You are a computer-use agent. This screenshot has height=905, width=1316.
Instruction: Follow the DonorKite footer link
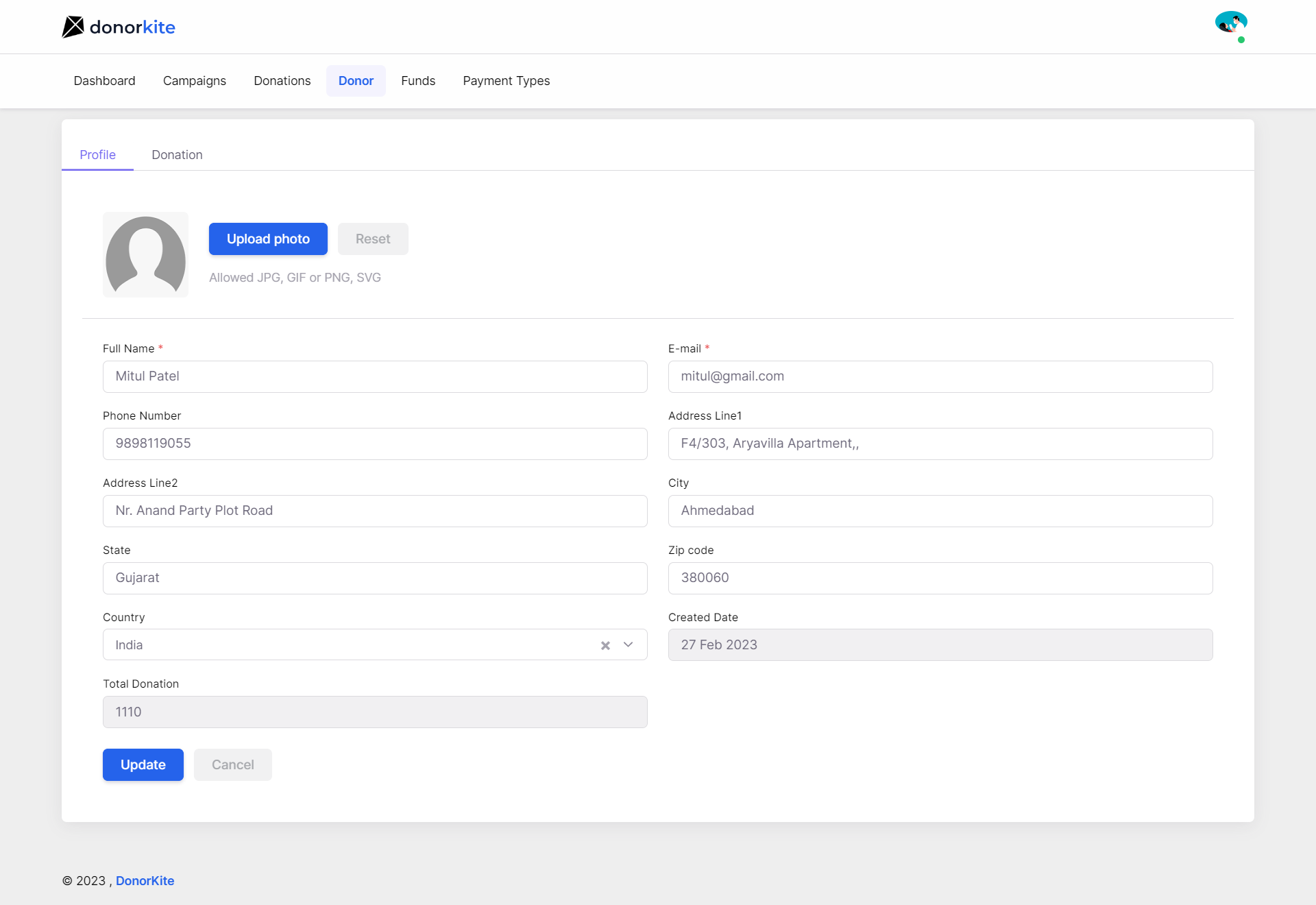coord(145,881)
